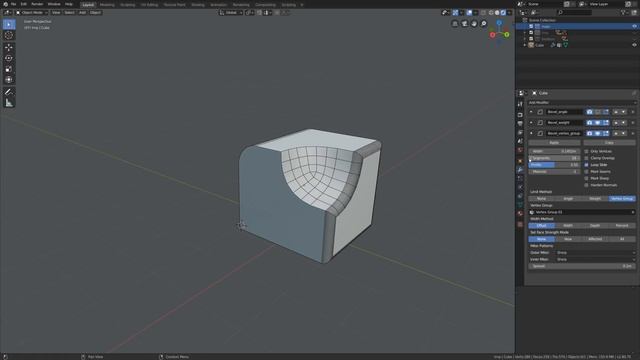This screenshot has height=360, width=640.
Task: Disable the Loop Slide checkbox
Action: click(x=587, y=165)
